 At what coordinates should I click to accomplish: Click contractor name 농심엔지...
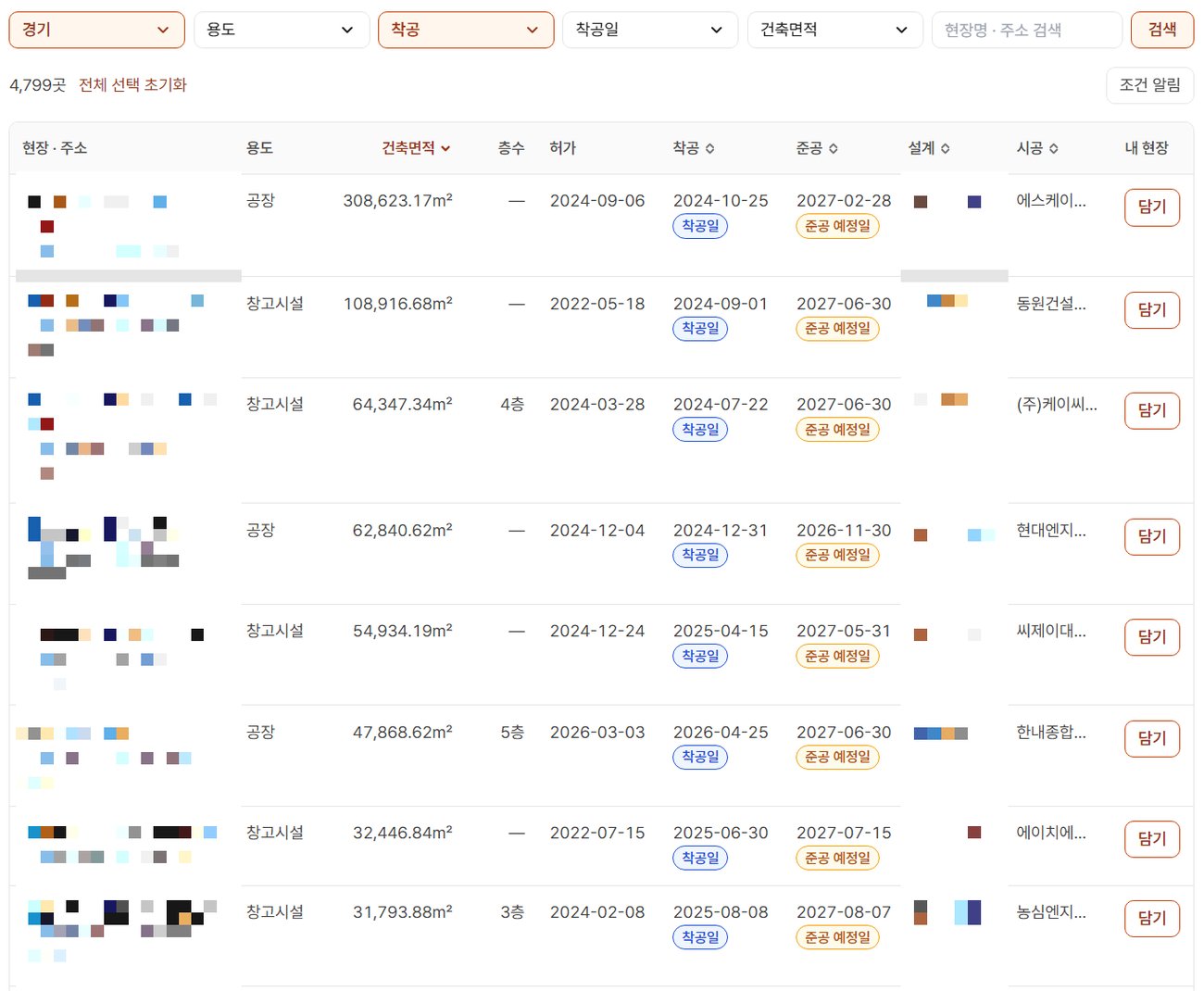pyautogui.click(x=1051, y=912)
